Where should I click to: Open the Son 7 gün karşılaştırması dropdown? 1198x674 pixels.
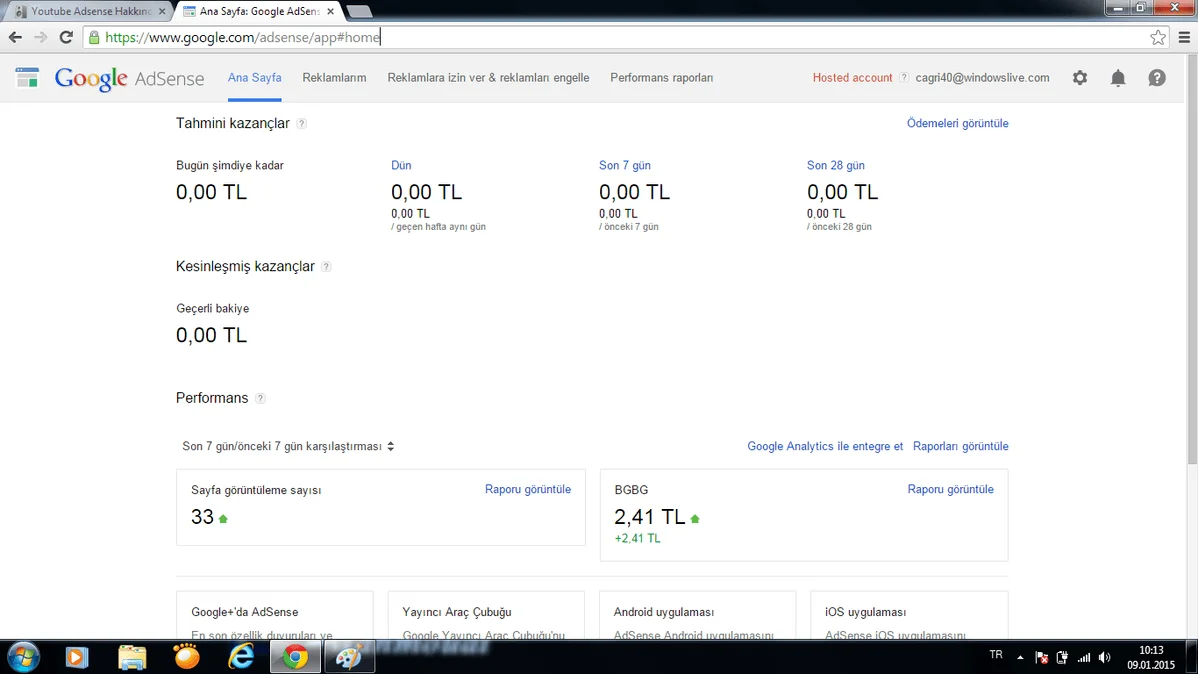[288, 446]
